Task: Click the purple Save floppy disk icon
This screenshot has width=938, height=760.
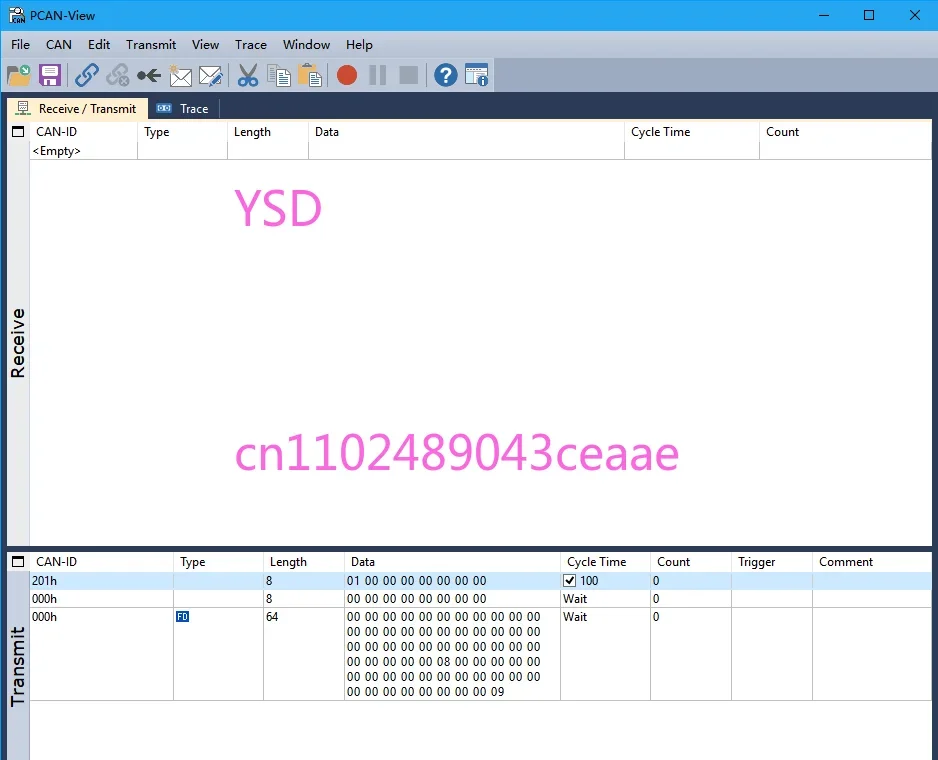Action: point(50,75)
